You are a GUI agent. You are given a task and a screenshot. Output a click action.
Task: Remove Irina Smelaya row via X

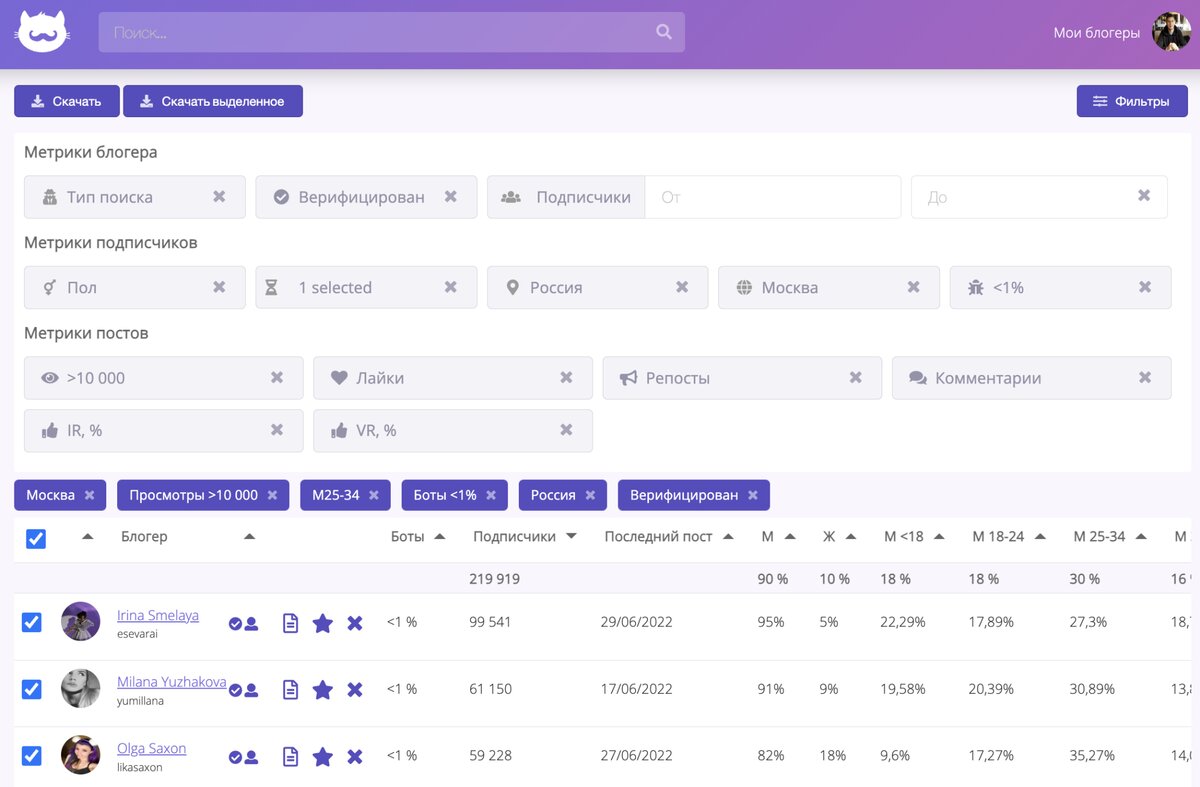[x=355, y=623]
